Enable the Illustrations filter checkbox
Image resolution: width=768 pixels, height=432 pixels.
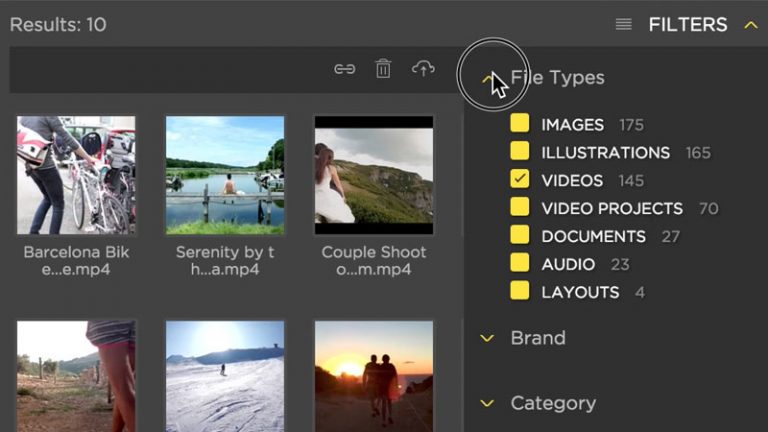click(519, 152)
